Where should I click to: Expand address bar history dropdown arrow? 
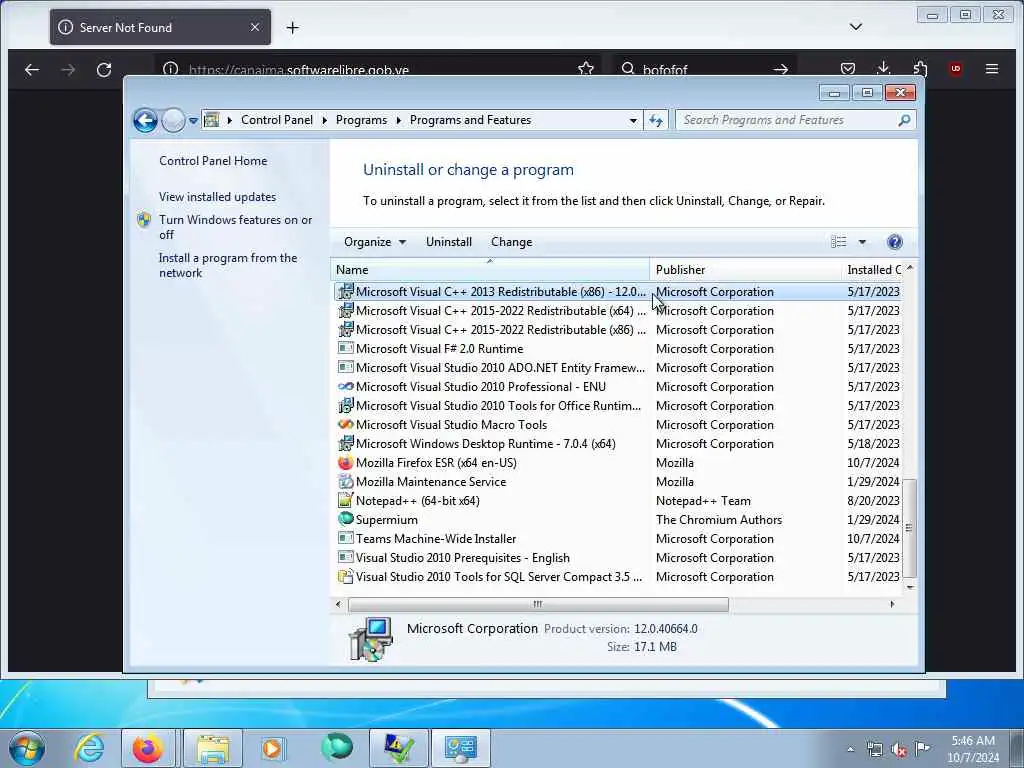coord(633,121)
